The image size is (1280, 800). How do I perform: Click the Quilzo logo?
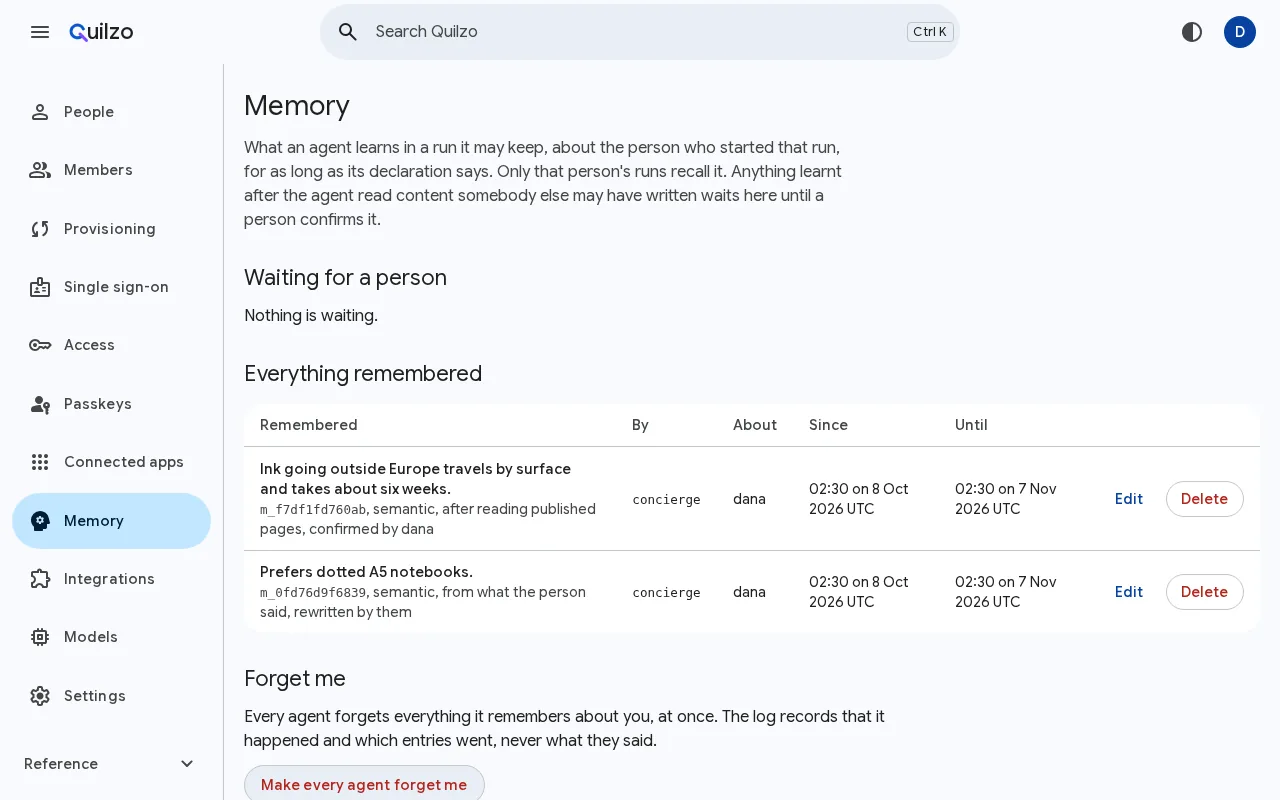101,32
